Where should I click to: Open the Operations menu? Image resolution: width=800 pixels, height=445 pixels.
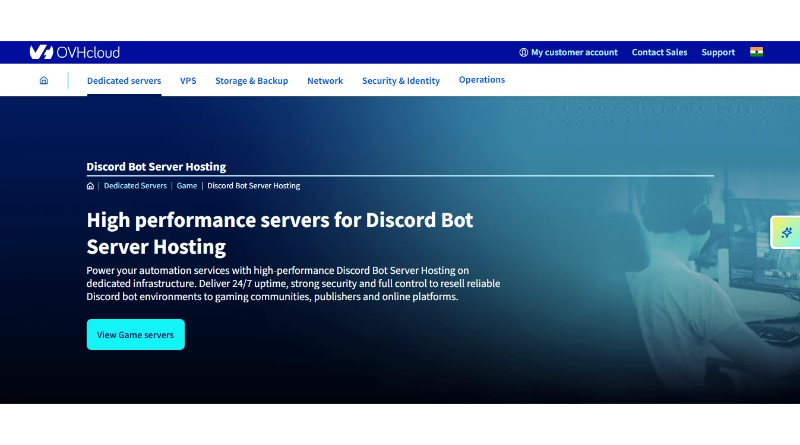click(482, 80)
